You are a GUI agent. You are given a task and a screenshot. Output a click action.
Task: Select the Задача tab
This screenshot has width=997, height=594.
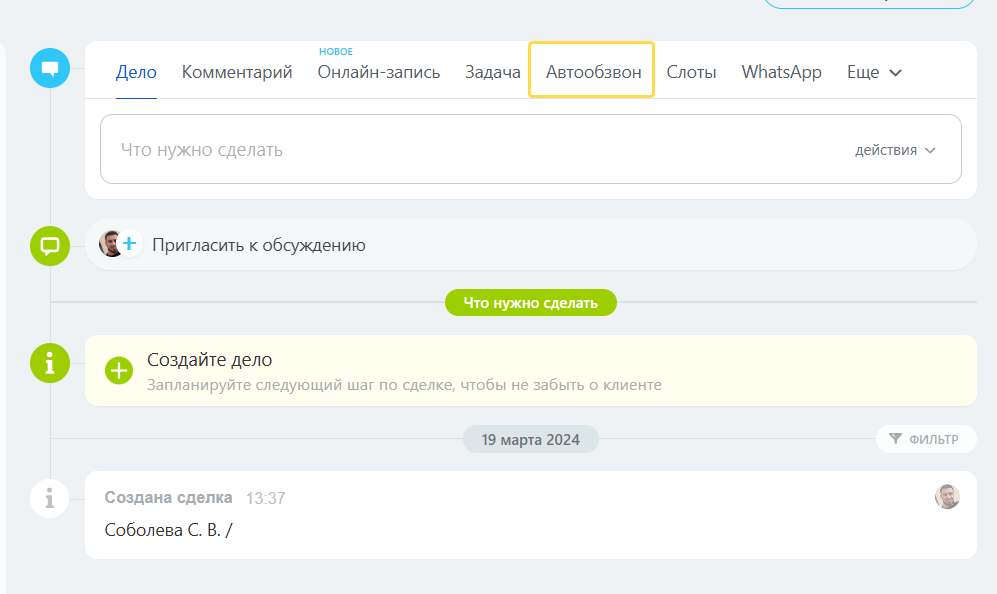[492, 71]
